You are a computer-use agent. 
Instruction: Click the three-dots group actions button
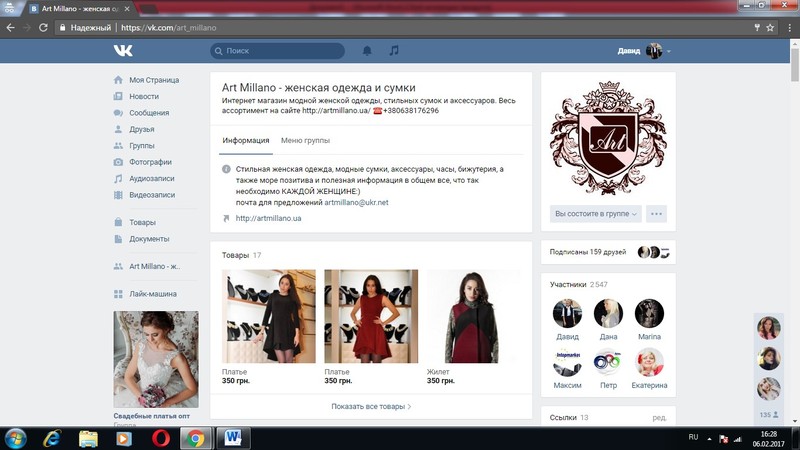click(656, 214)
